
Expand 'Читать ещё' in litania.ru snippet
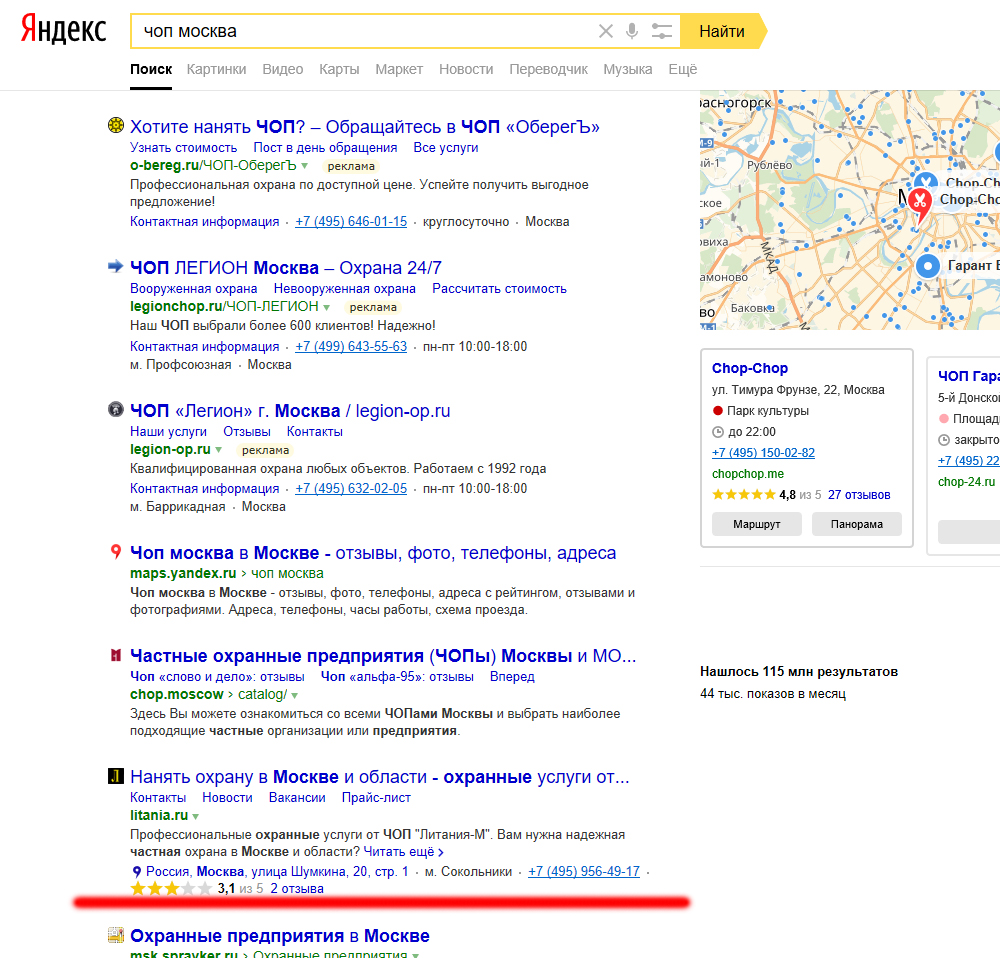coord(404,851)
